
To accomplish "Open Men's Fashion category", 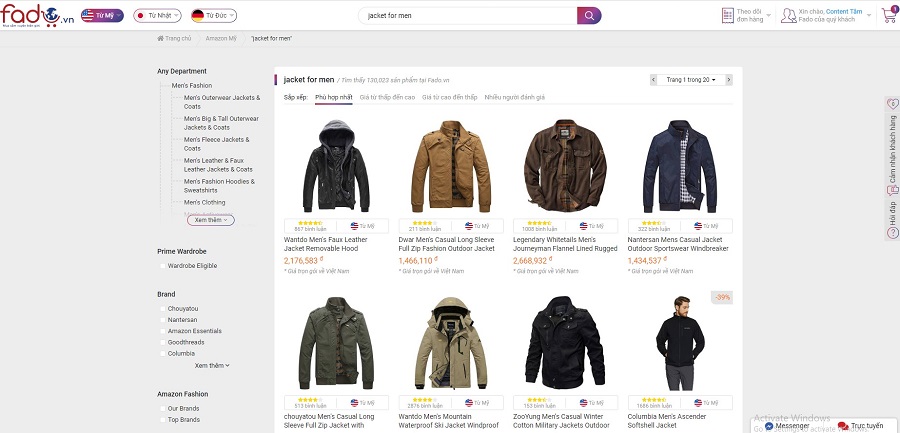I will click(x=192, y=86).
